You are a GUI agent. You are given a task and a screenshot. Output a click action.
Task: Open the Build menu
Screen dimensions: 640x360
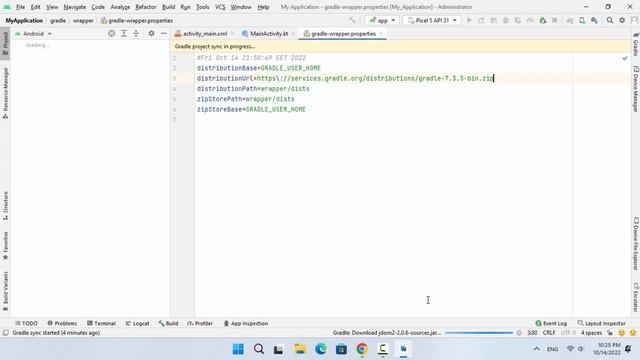[x=168, y=7]
